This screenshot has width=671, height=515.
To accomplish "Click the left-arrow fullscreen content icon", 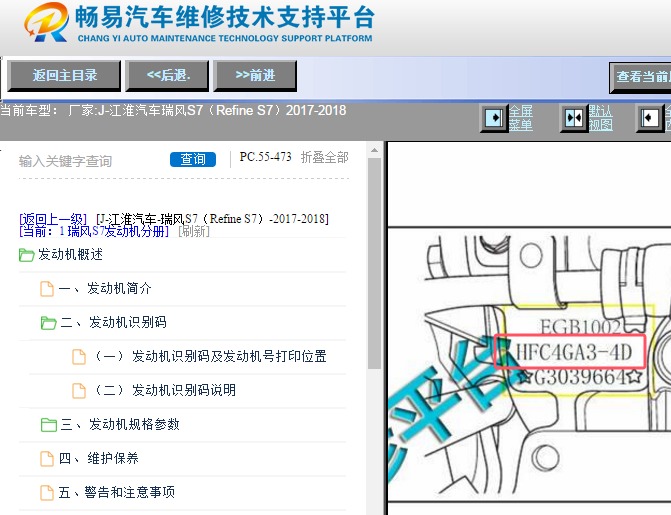I will [x=651, y=118].
